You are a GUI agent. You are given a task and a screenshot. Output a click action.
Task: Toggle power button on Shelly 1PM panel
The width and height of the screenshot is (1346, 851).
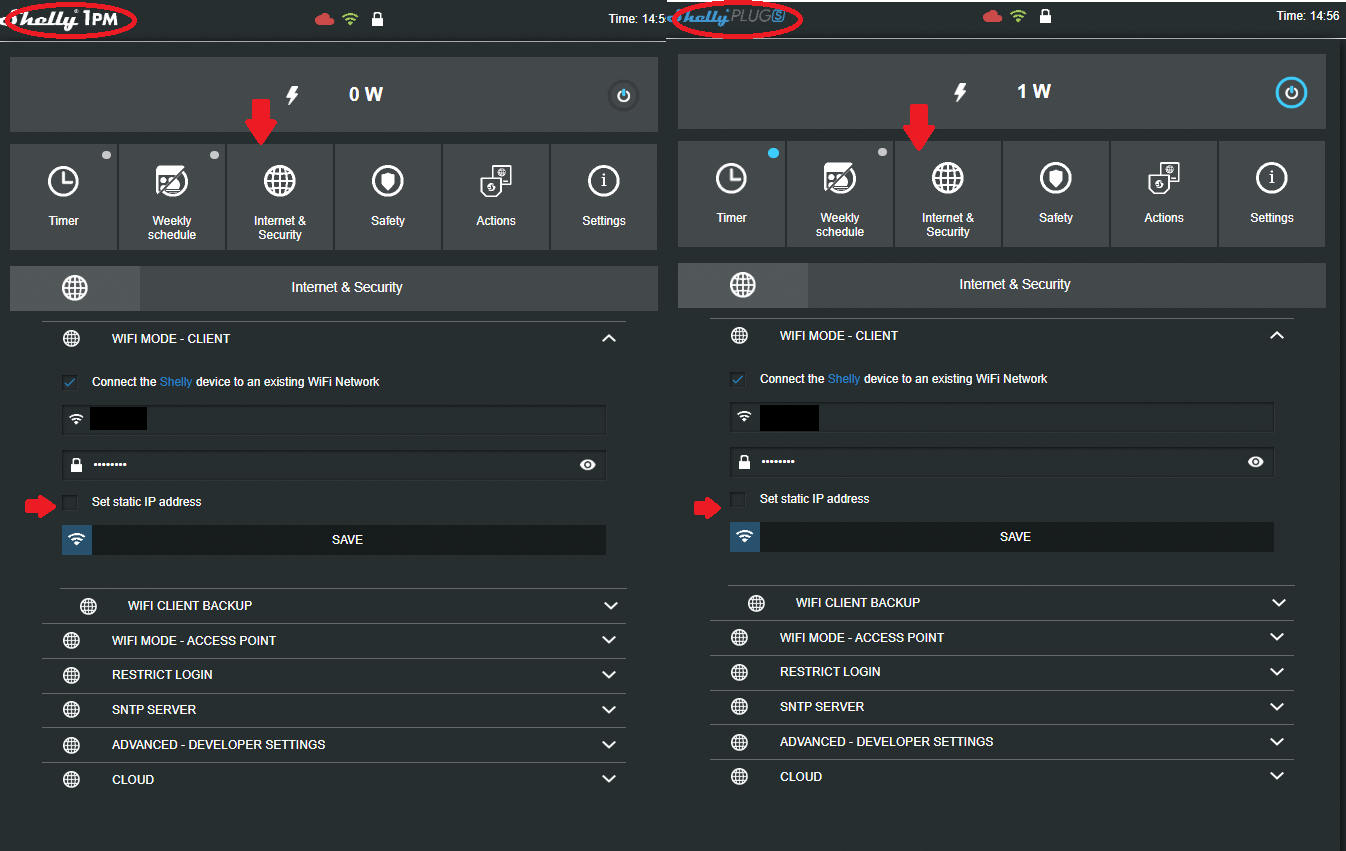click(624, 96)
